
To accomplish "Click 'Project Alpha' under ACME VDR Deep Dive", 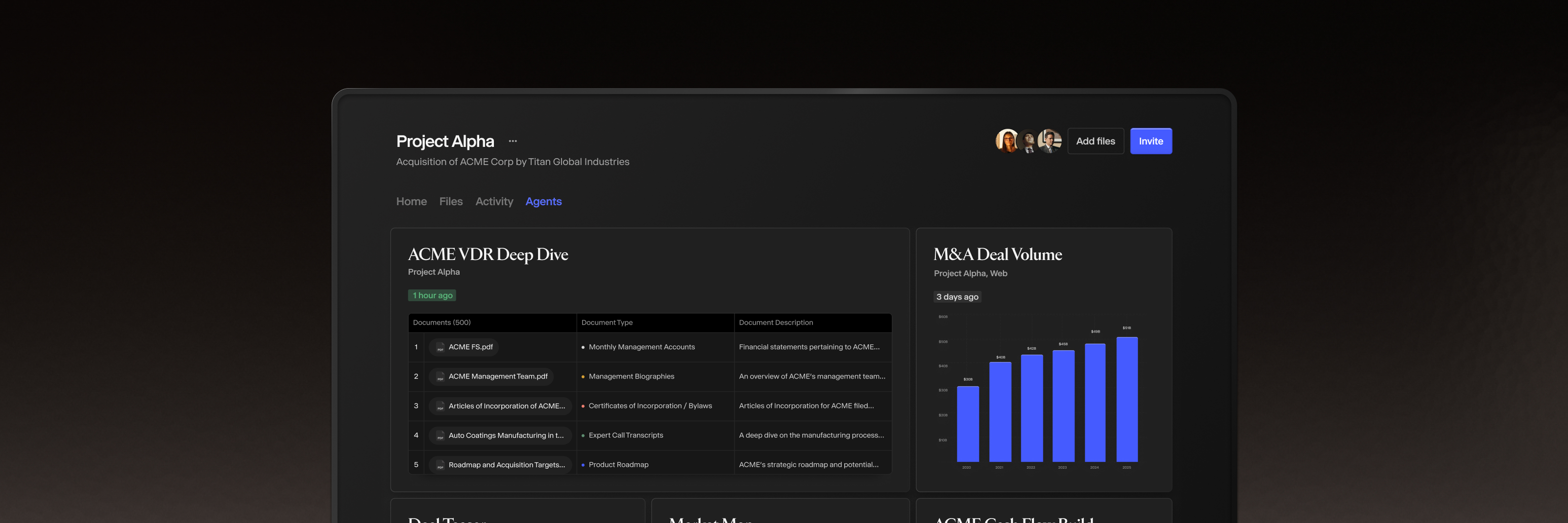I will tap(433, 272).
